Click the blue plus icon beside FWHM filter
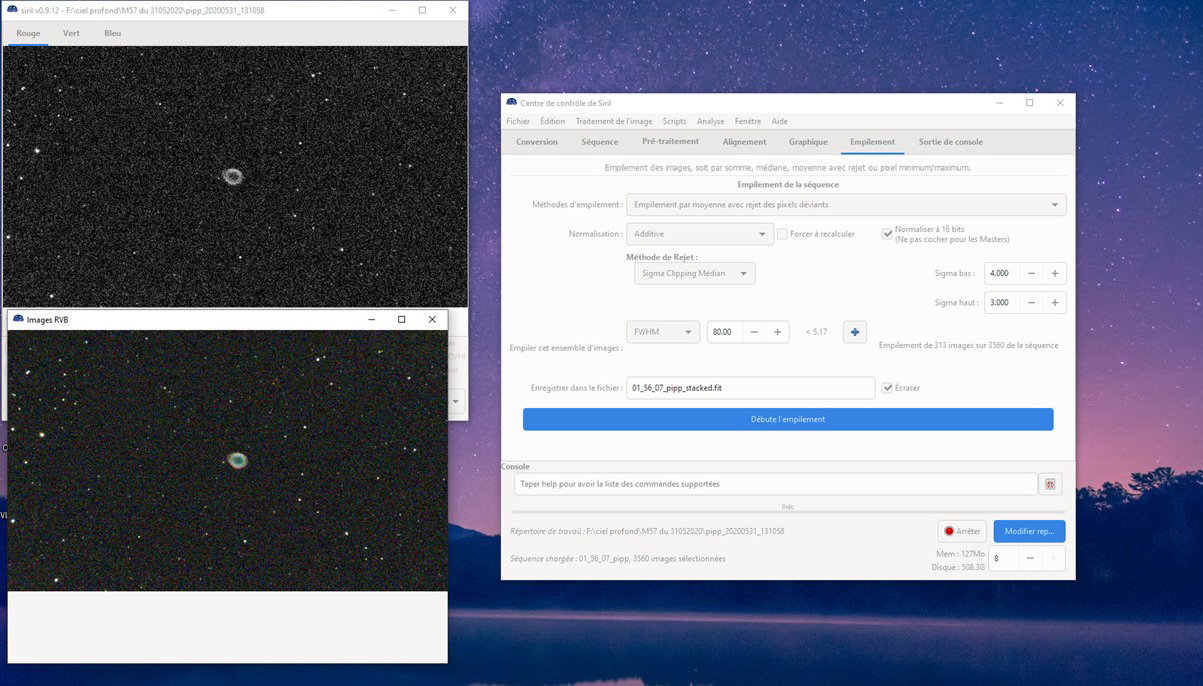The image size is (1203, 686). click(855, 332)
